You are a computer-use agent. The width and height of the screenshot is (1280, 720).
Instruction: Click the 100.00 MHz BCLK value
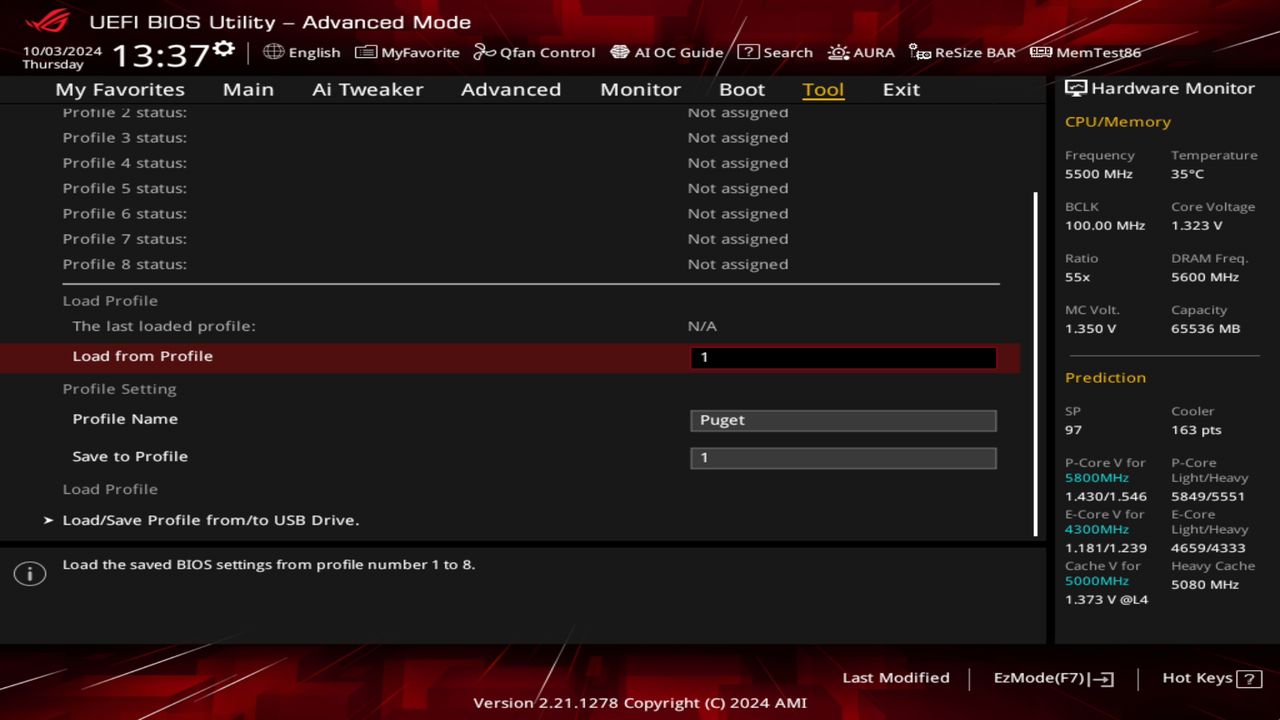click(1105, 226)
